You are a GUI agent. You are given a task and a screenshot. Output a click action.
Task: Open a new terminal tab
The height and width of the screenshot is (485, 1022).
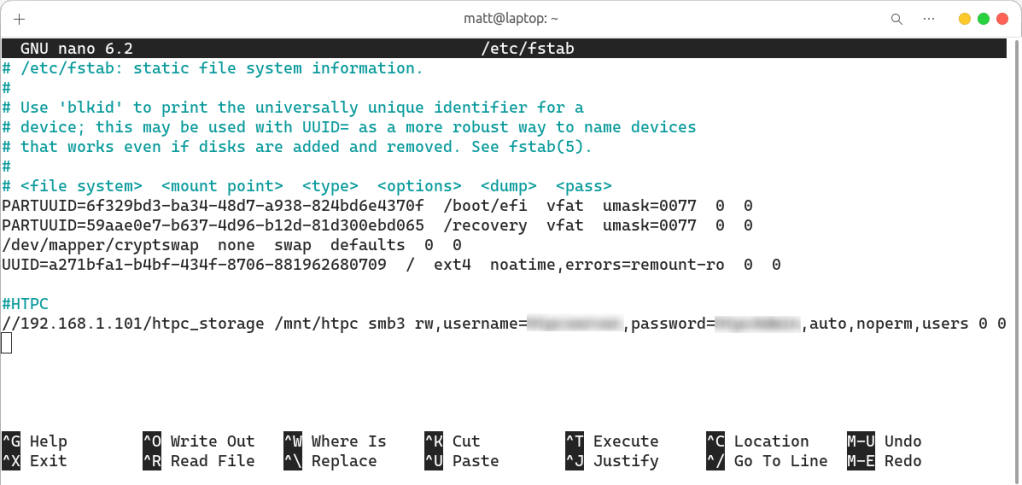[20, 19]
